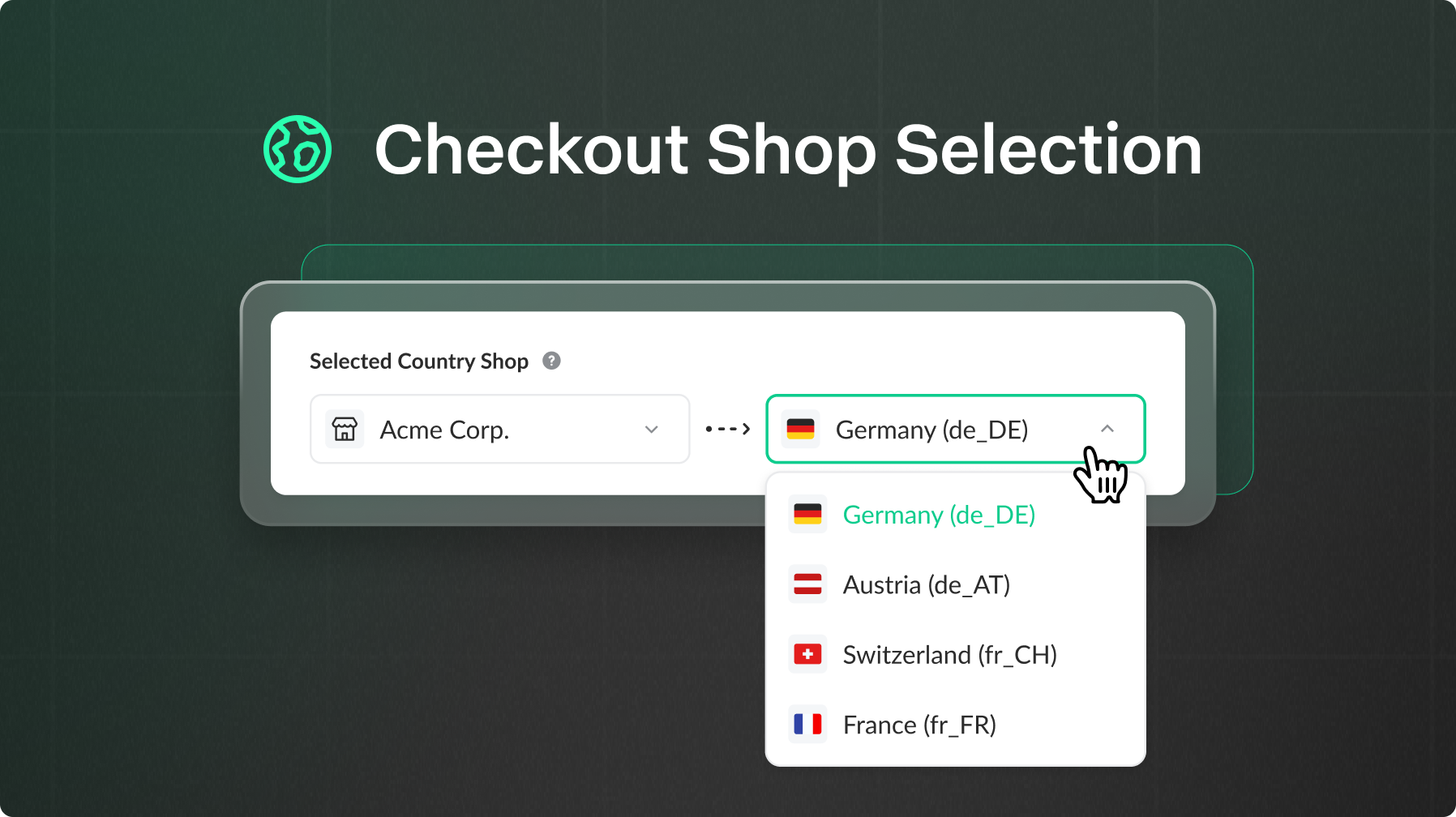Click the Selected Country Shop label
Viewport: 1456px width, 817px height.
pyautogui.click(x=418, y=361)
